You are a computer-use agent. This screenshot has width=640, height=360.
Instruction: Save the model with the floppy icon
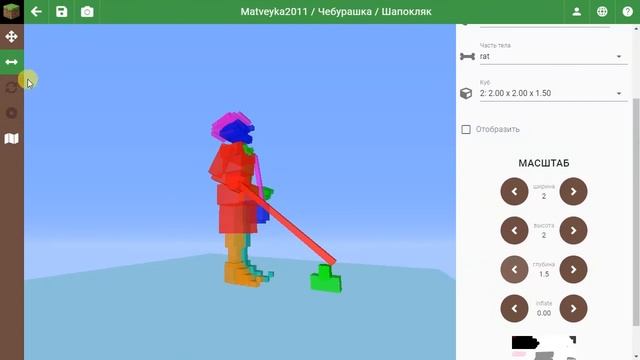tap(62, 11)
